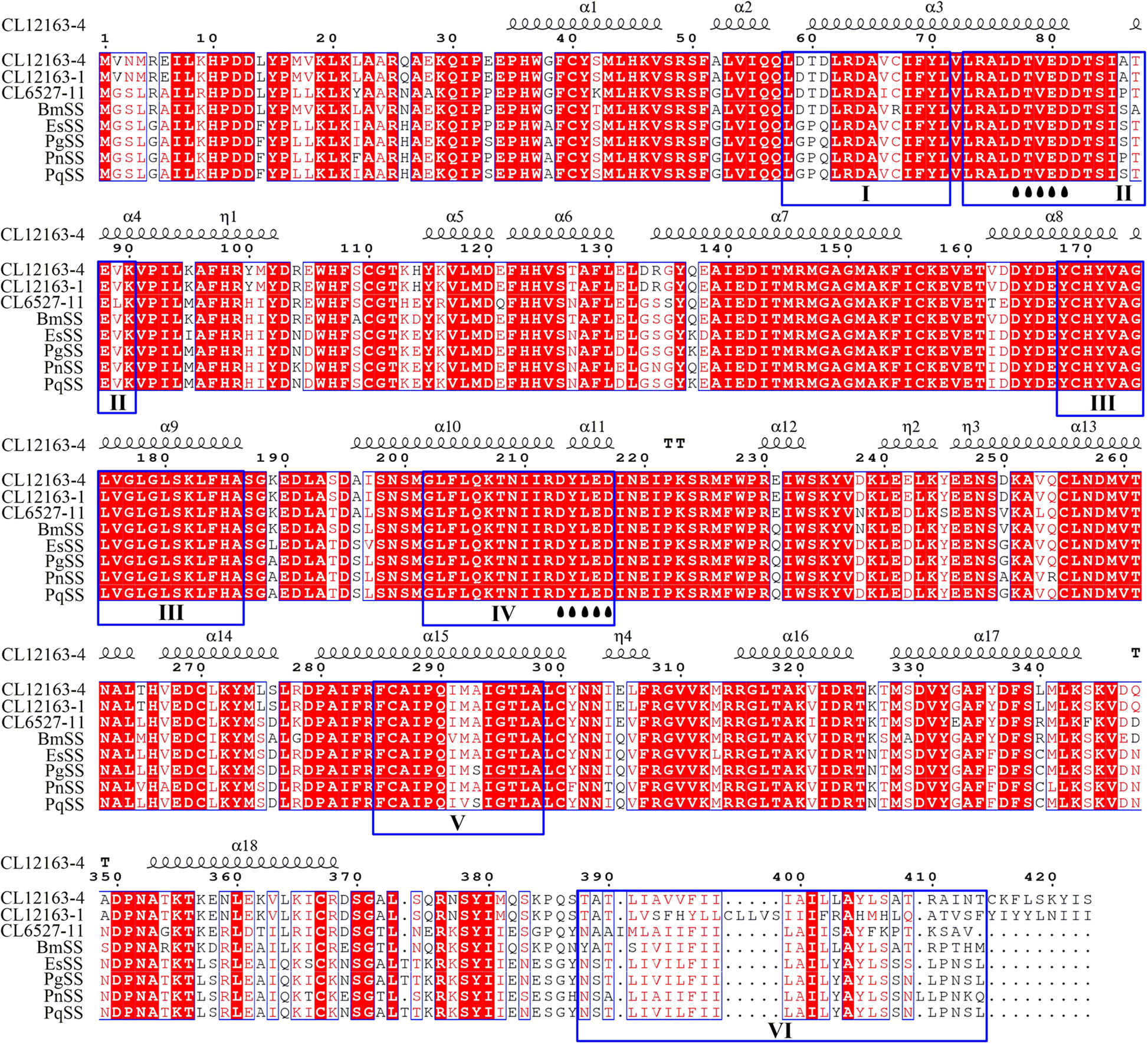Select the α15 helix label

pos(436,636)
